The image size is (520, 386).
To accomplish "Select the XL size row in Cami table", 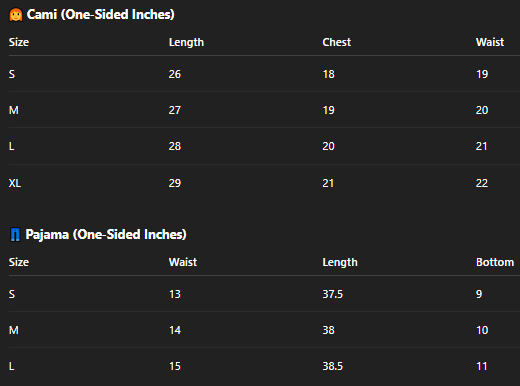I will coord(264,183).
